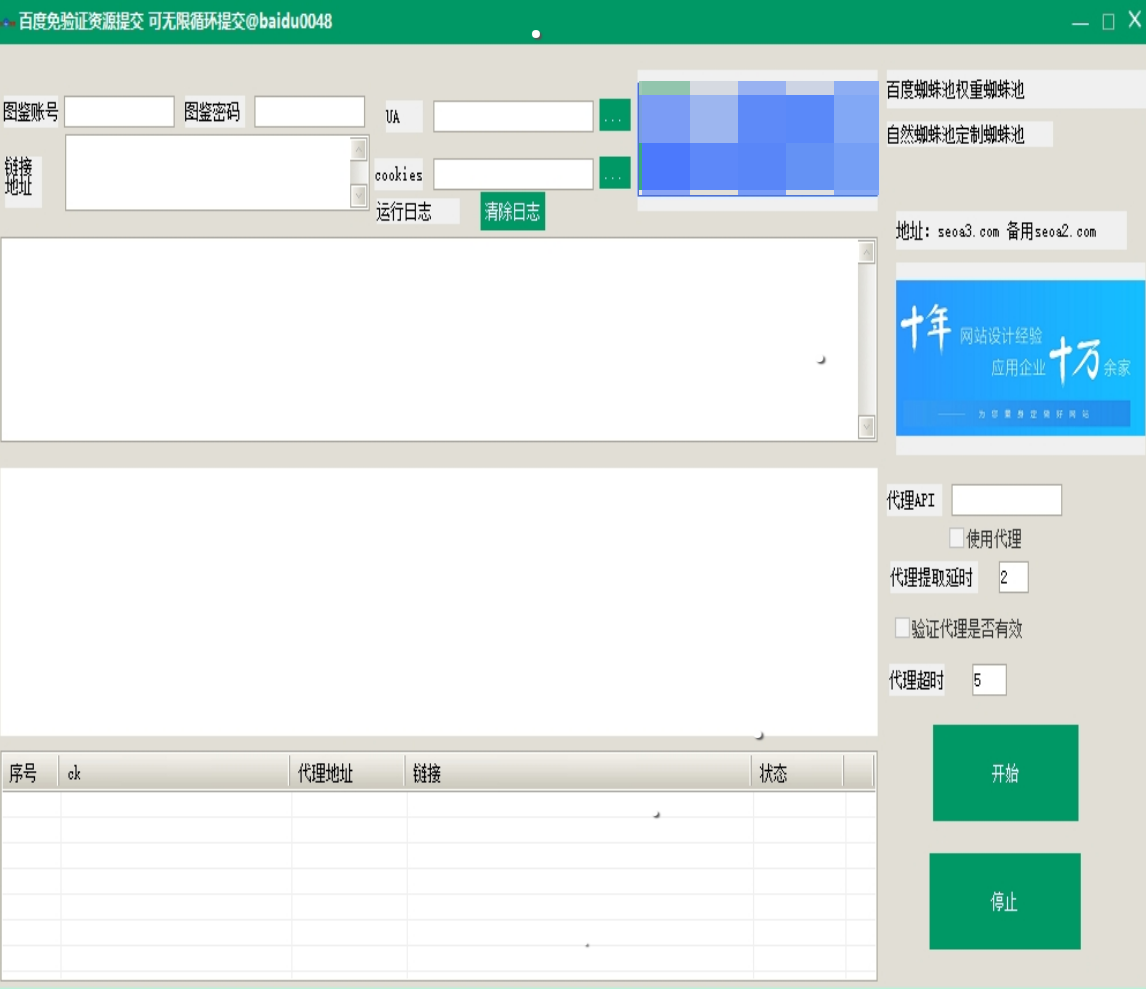Image resolution: width=1146 pixels, height=989 pixels.
Task: Click the browse button next to cookies field
Action: click(x=614, y=173)
